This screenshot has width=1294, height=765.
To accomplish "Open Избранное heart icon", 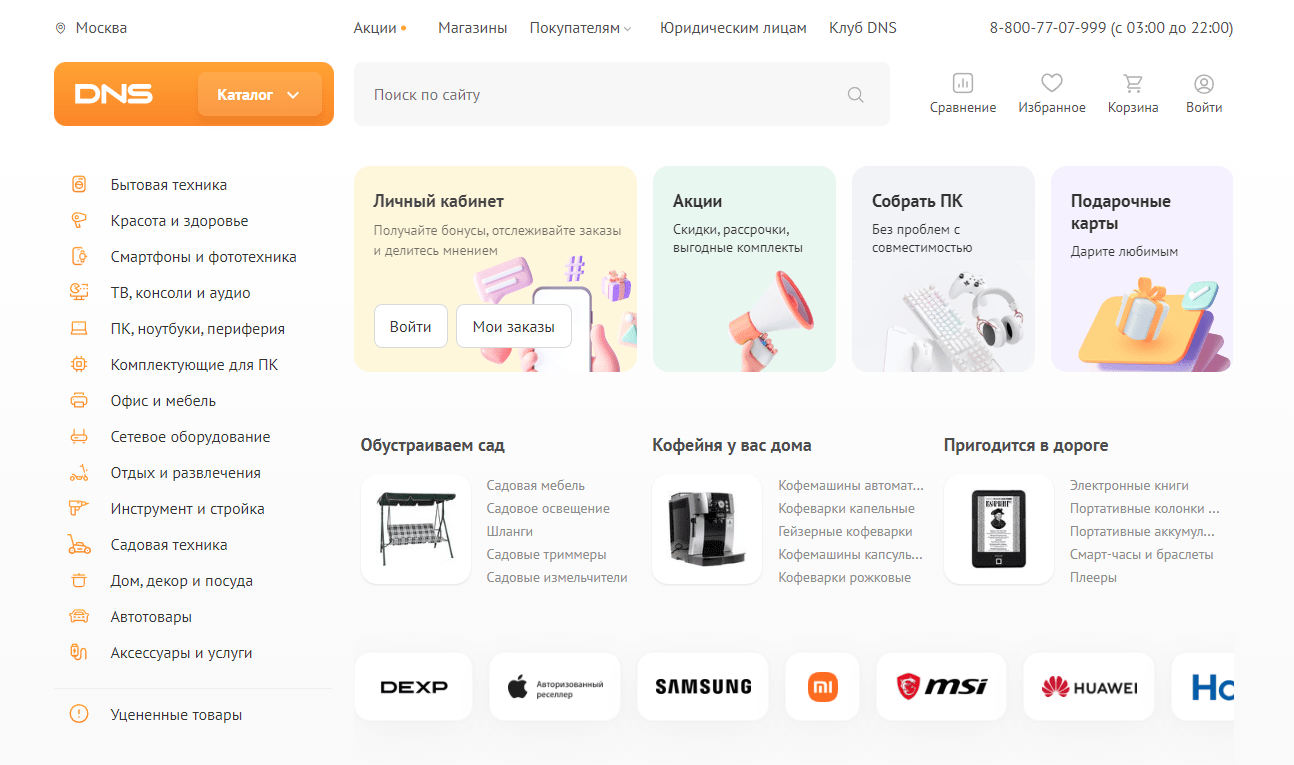I will pos(1051,83).
